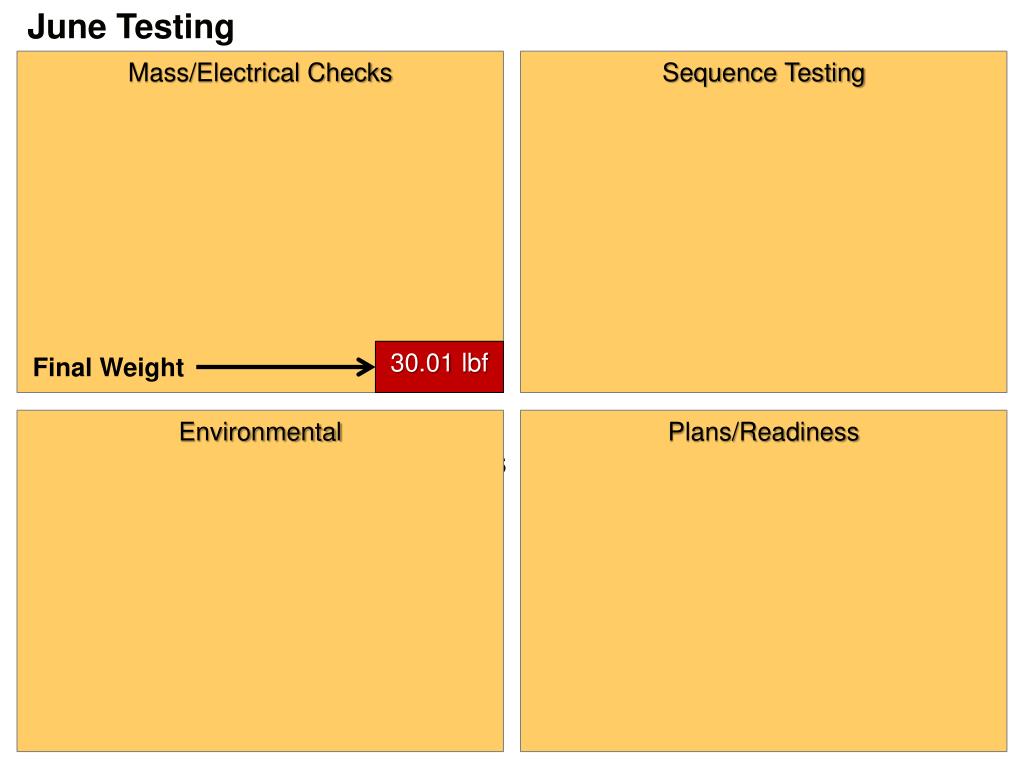Select the "Sequence Testing" panel heading
The width and height of the screenshot is (1024, 768).
point(763,73)
